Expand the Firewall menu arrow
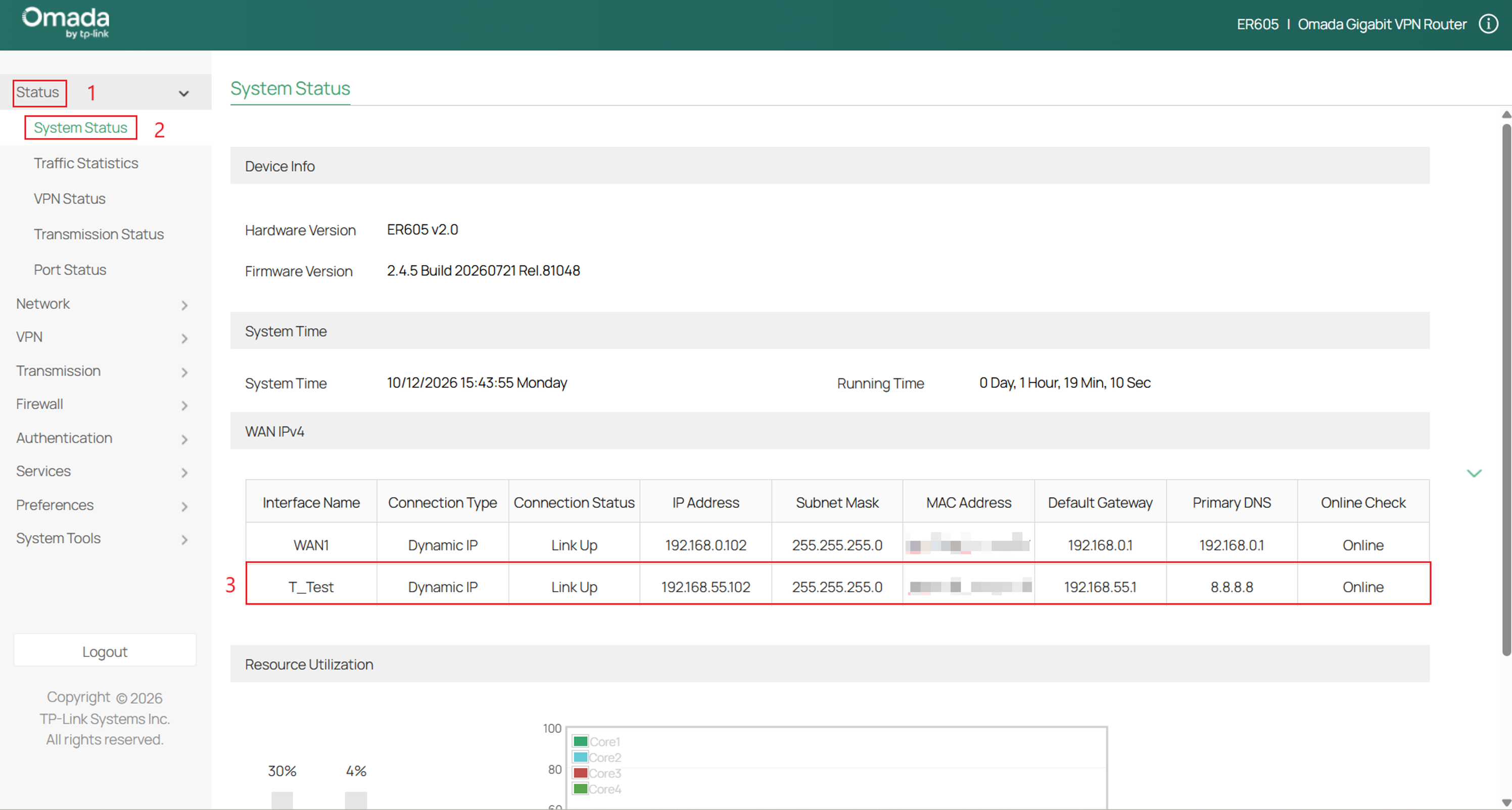The width and height of the screenshot is (1512, 810). tap(184, 406)
